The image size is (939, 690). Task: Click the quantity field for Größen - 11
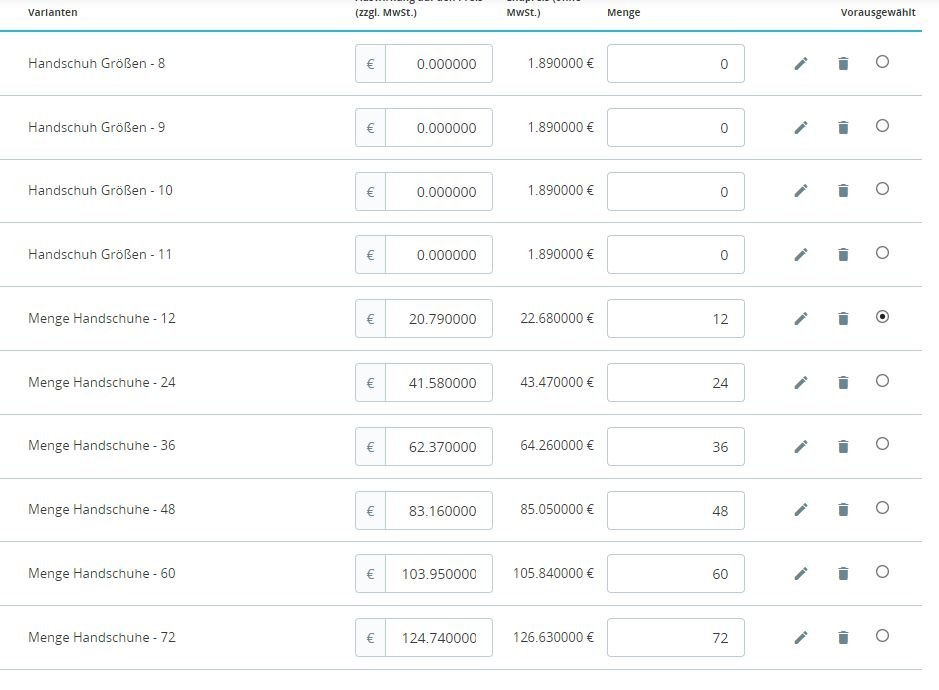point(676,255)
